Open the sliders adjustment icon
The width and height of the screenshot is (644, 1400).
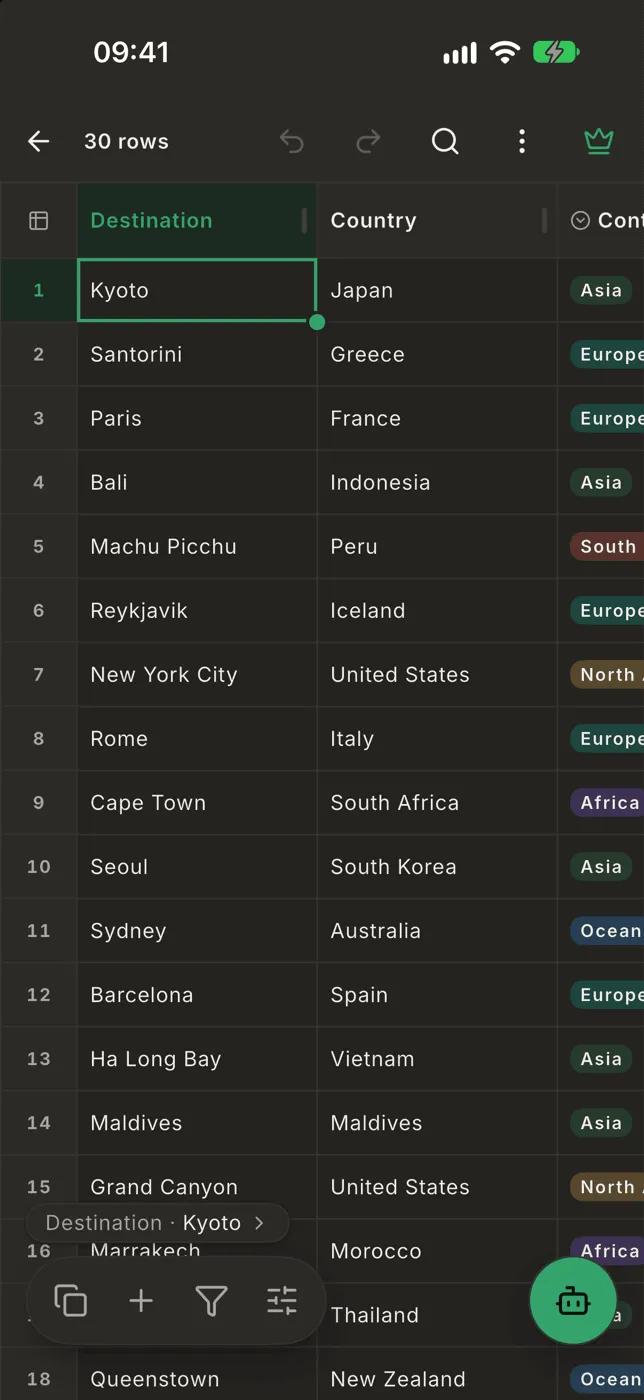(282, 1301)
